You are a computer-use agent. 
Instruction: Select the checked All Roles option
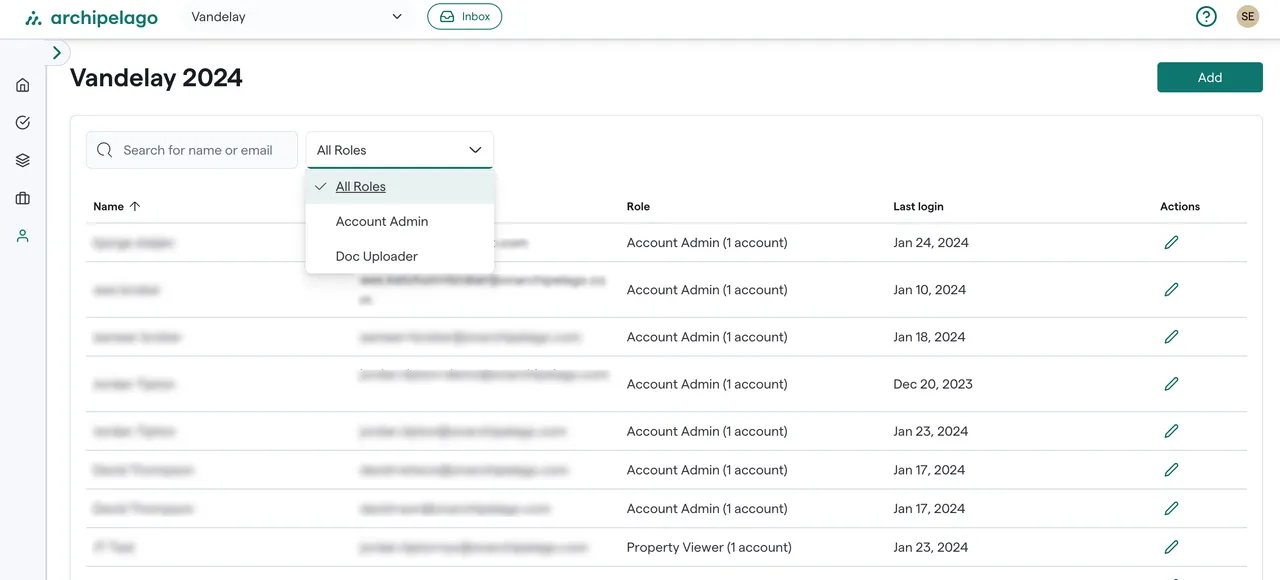coord(361,187)
